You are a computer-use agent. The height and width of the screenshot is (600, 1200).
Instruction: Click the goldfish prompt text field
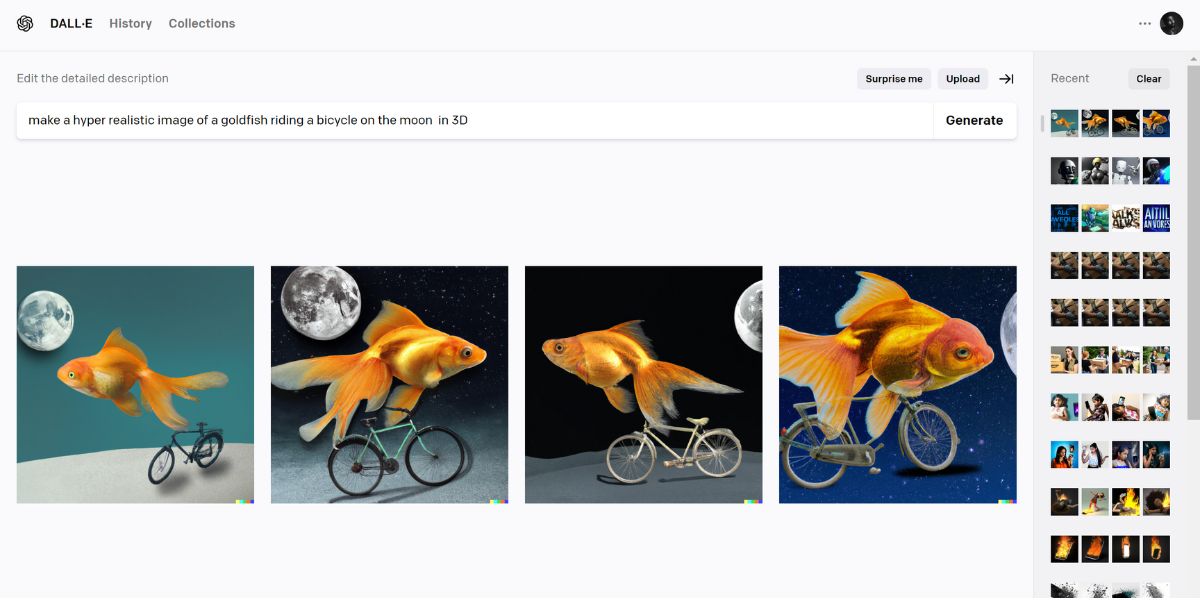tap(475, 121)
